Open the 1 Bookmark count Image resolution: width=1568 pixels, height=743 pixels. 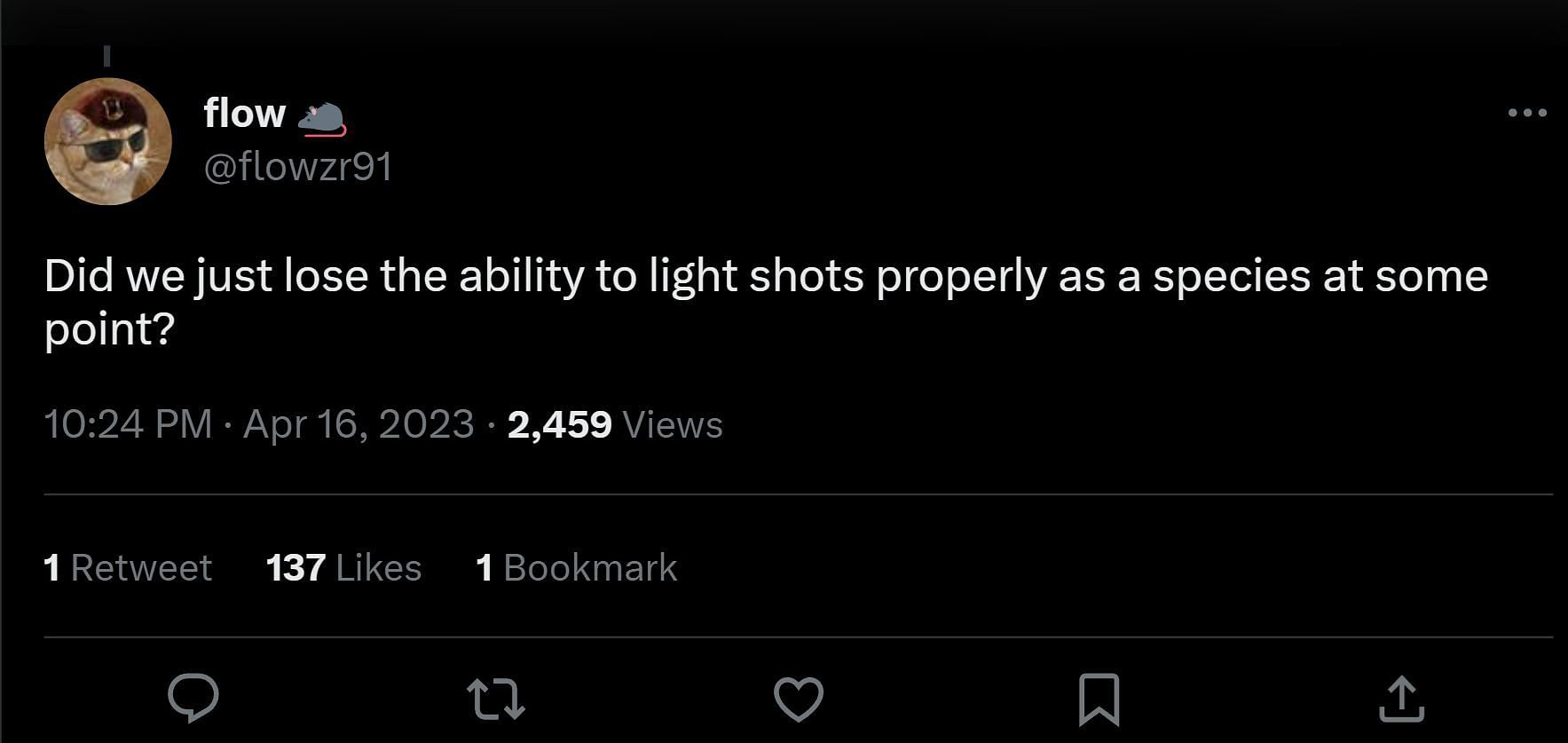(576, 568)
